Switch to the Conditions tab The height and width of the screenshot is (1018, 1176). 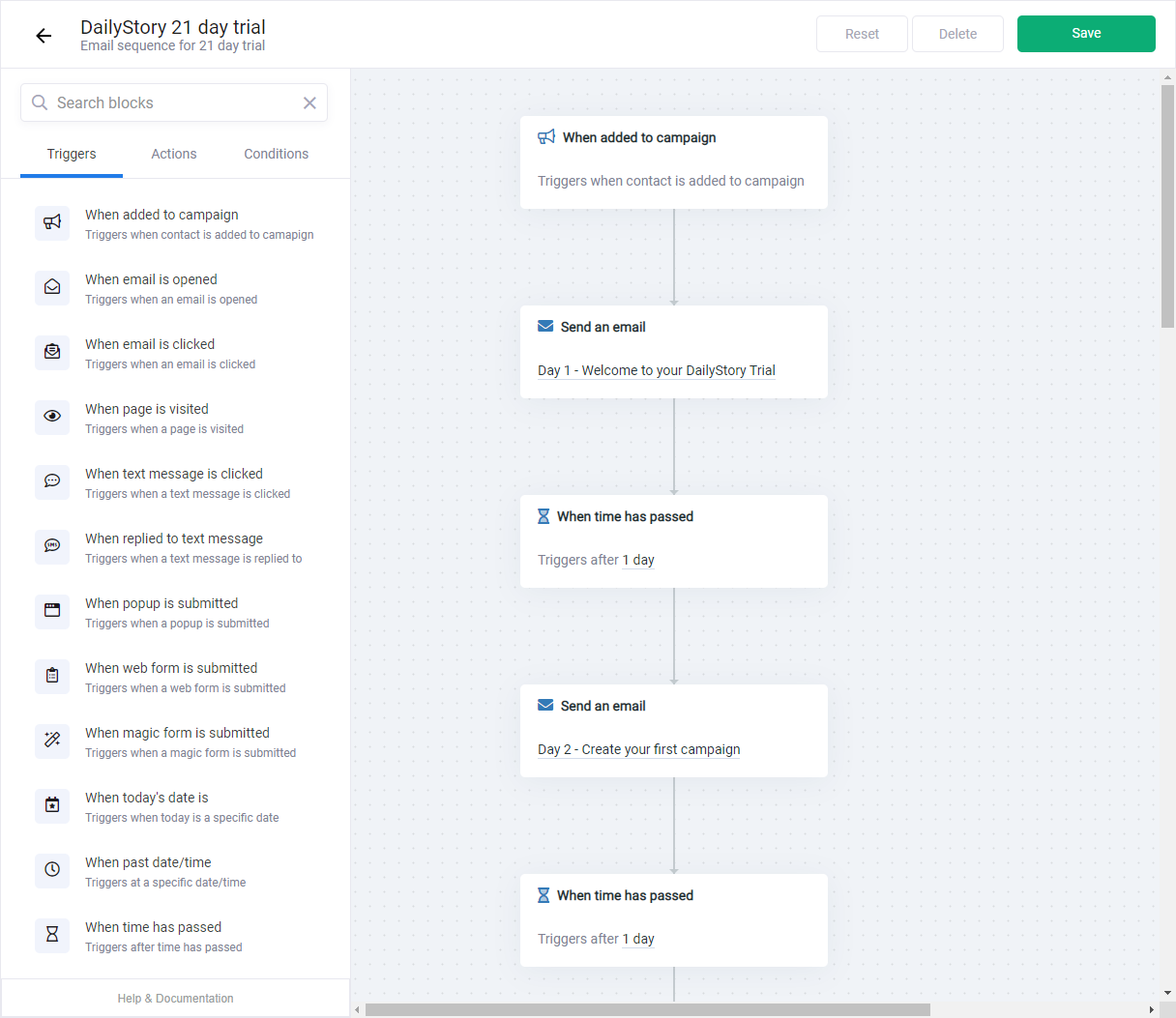[277, 154]
